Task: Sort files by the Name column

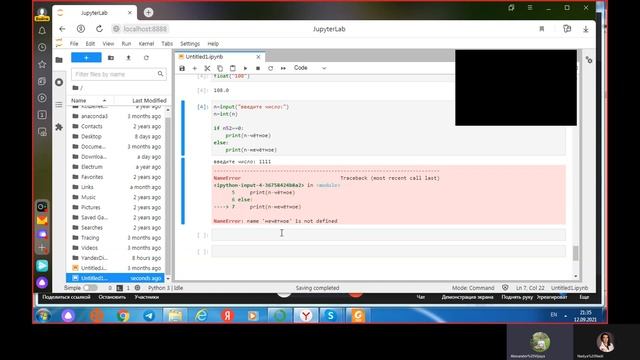Action: pyautogui.click(x=89, y=100)
